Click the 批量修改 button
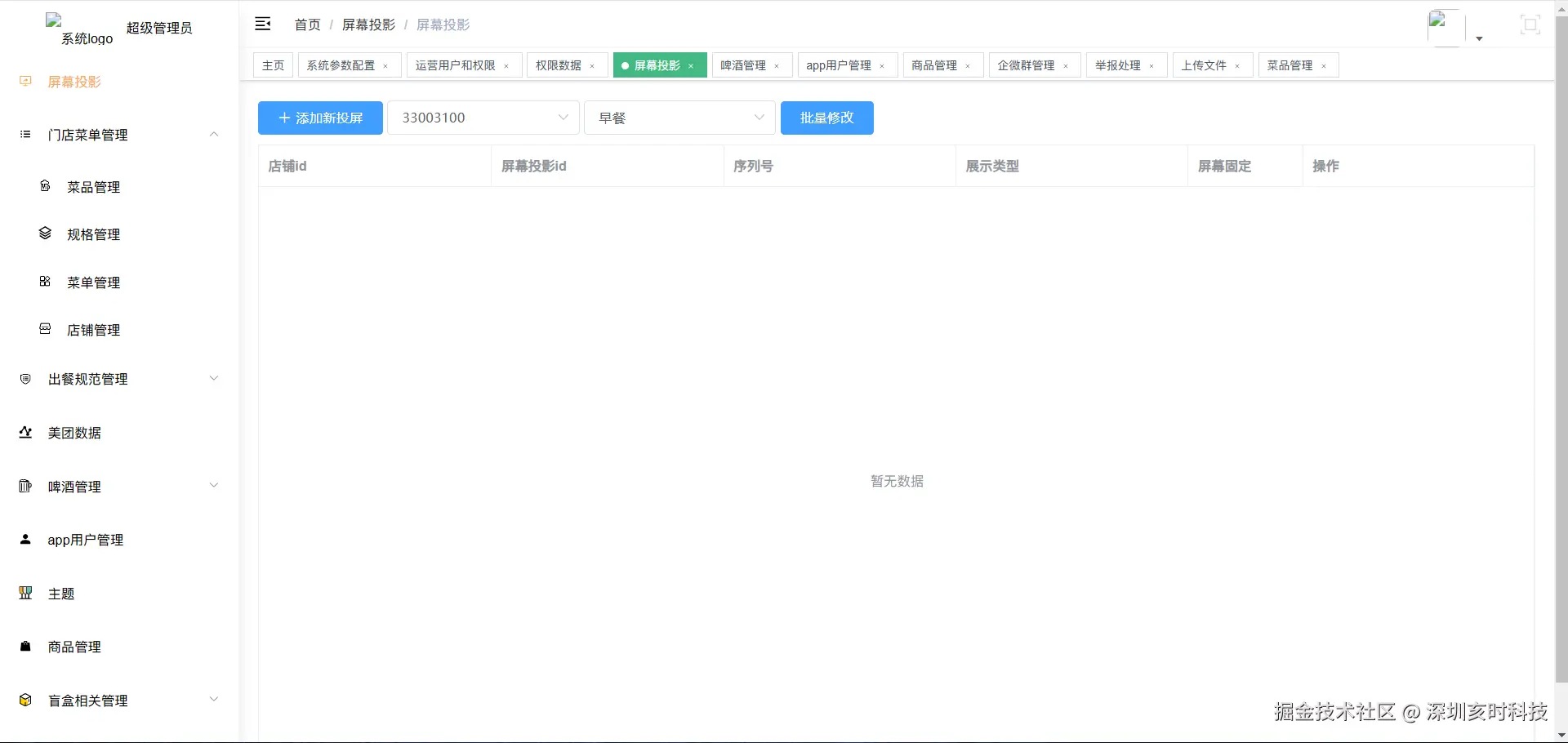 [x=827, y=118]
